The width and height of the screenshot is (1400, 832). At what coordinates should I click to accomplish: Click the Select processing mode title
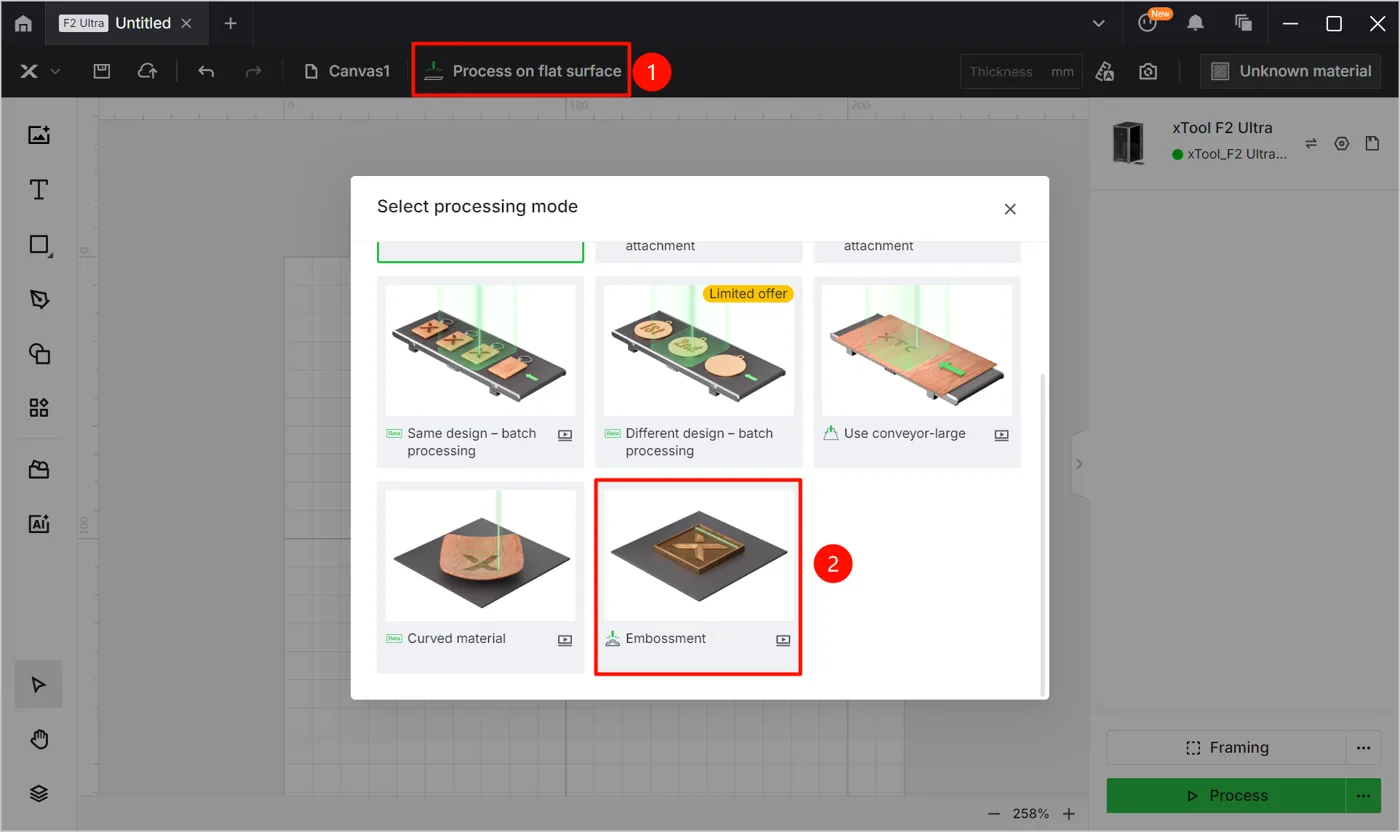477,207
